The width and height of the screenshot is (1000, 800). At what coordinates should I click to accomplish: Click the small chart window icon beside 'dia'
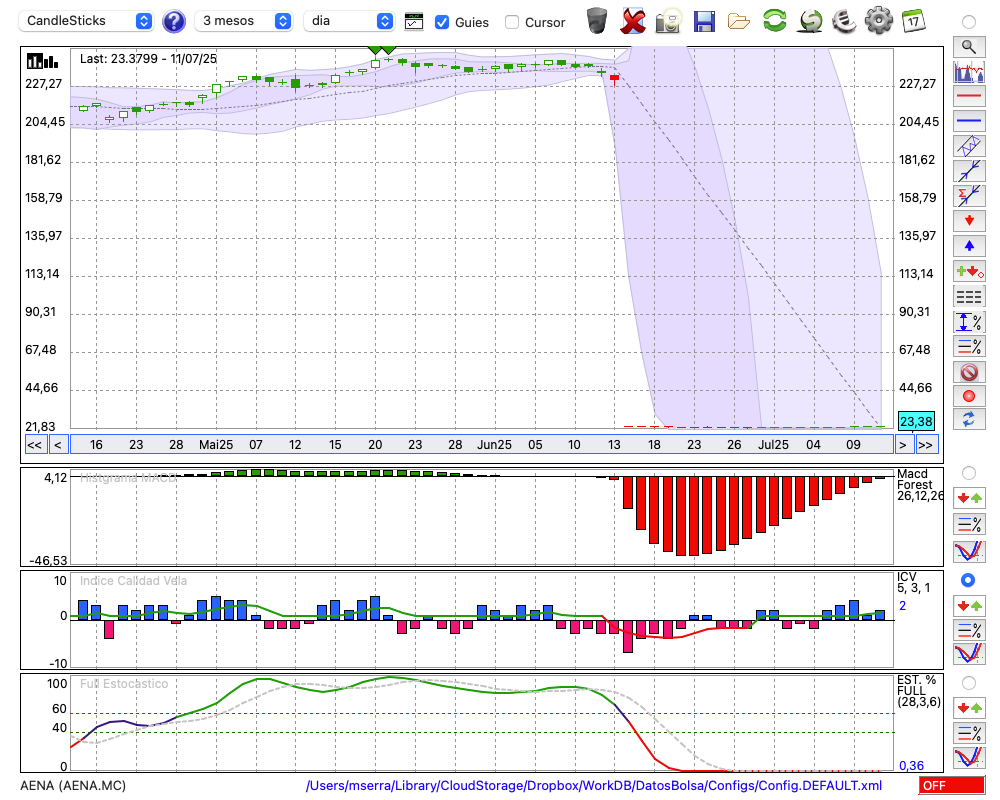(414, 22)
